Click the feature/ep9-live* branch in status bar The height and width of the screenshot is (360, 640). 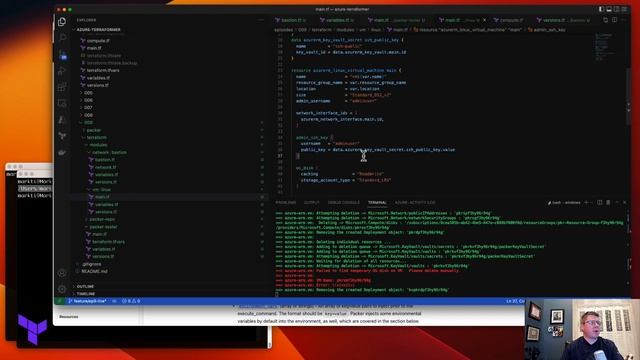[87, 301]
